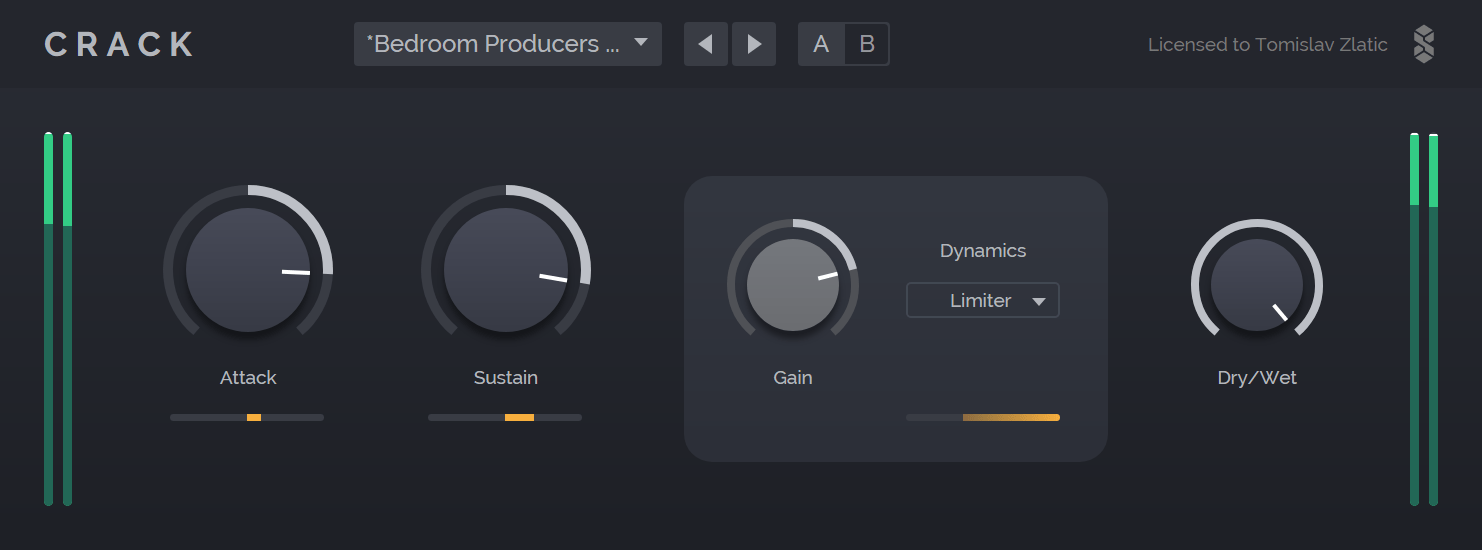Click the Dynamics gain reduction meter bar
The image size is (1482, 550).
click(982, 417)
